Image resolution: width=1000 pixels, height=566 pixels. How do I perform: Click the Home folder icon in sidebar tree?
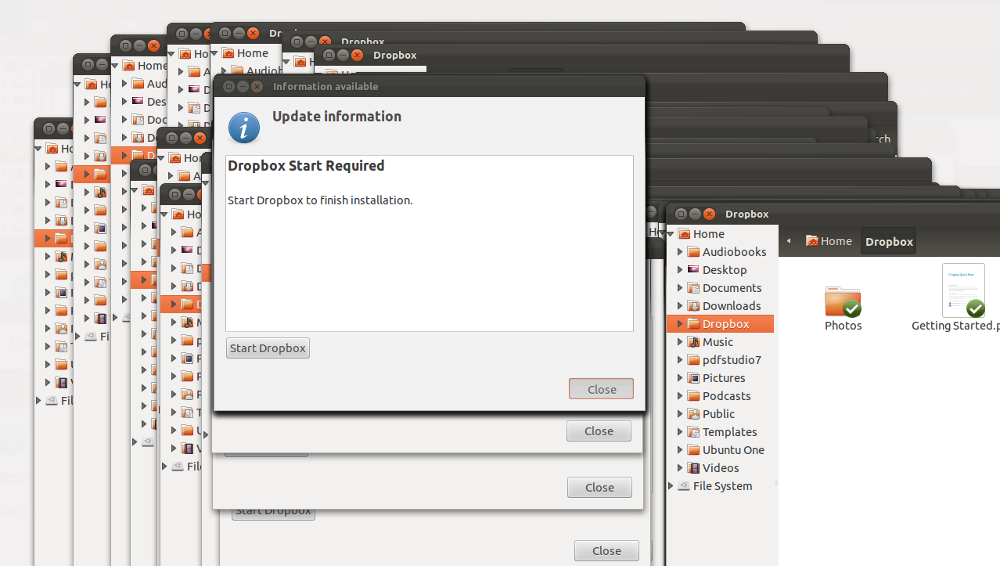[684, 234]
